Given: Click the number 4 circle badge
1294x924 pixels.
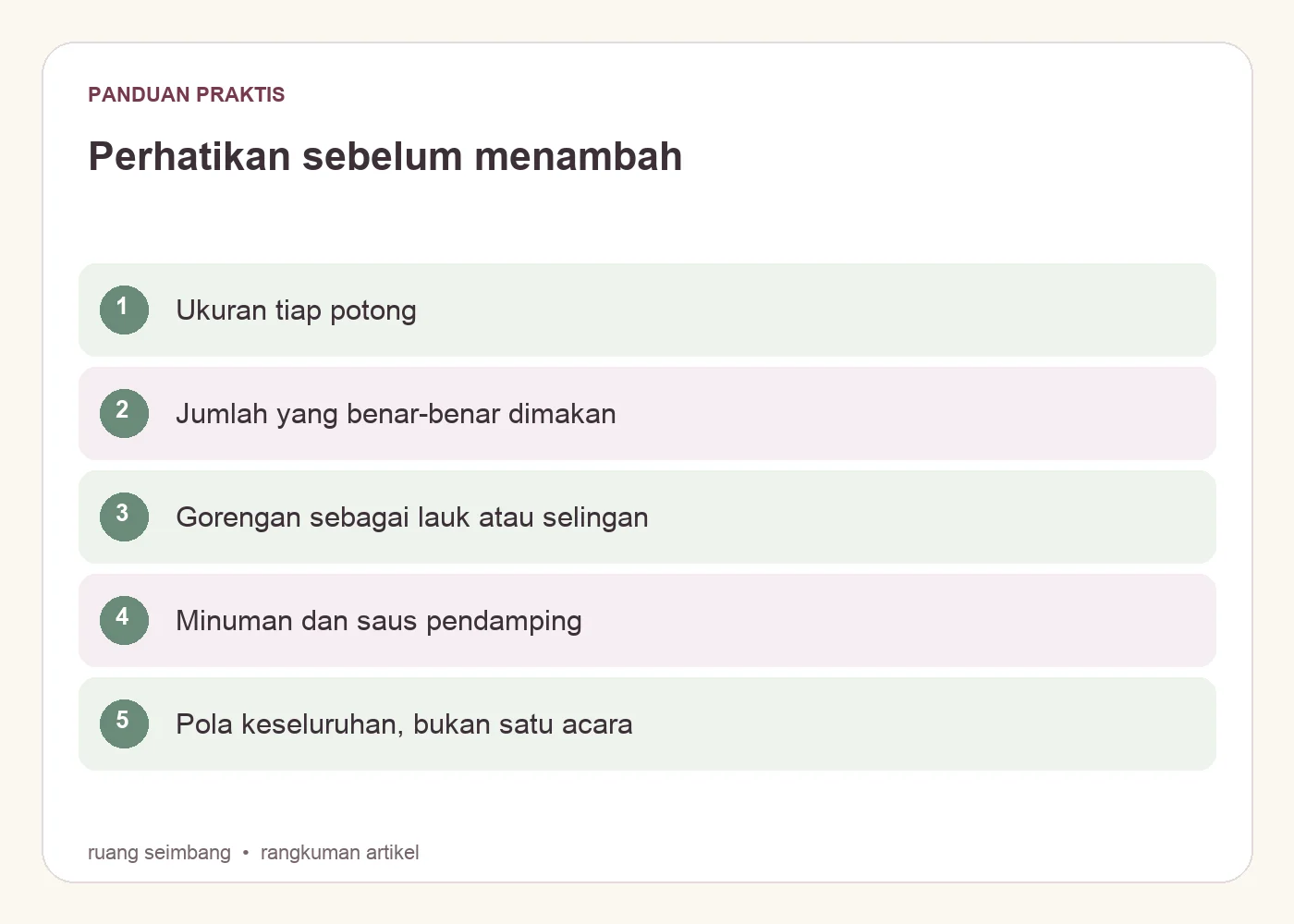Looking at the screenshot, I should click(124, 620).
